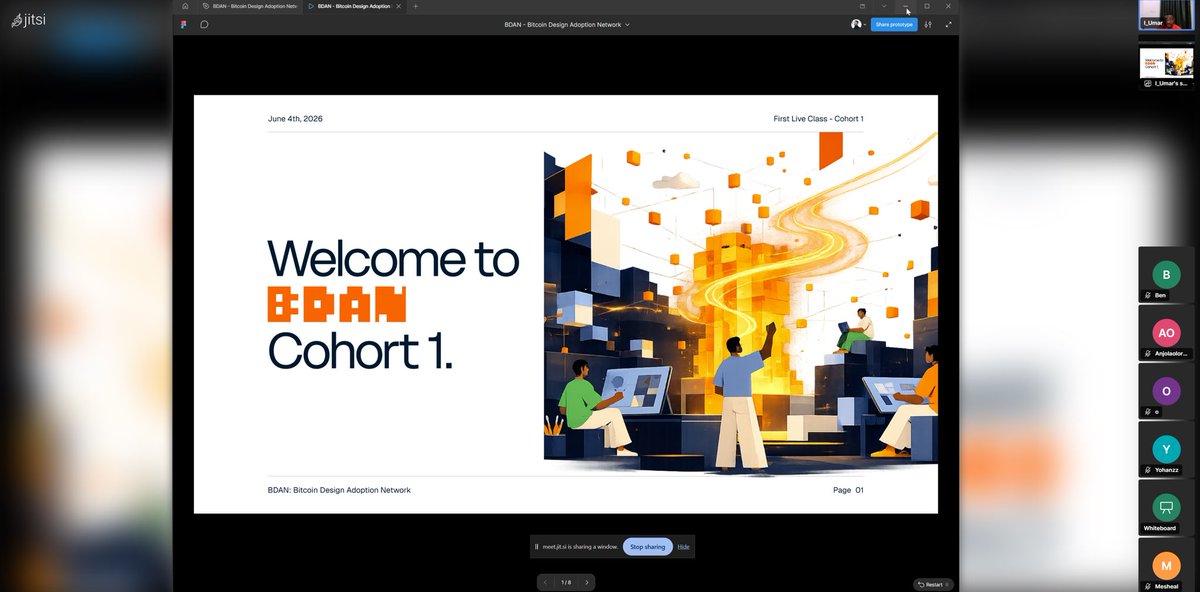Open the user avatar menu

click(x=858, y=24)
